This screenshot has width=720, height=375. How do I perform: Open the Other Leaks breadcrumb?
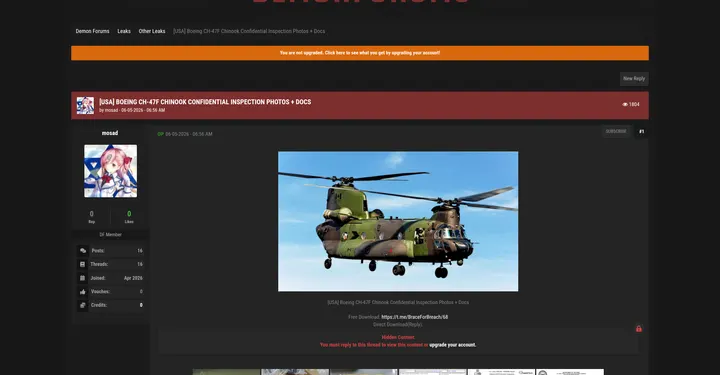152,31
